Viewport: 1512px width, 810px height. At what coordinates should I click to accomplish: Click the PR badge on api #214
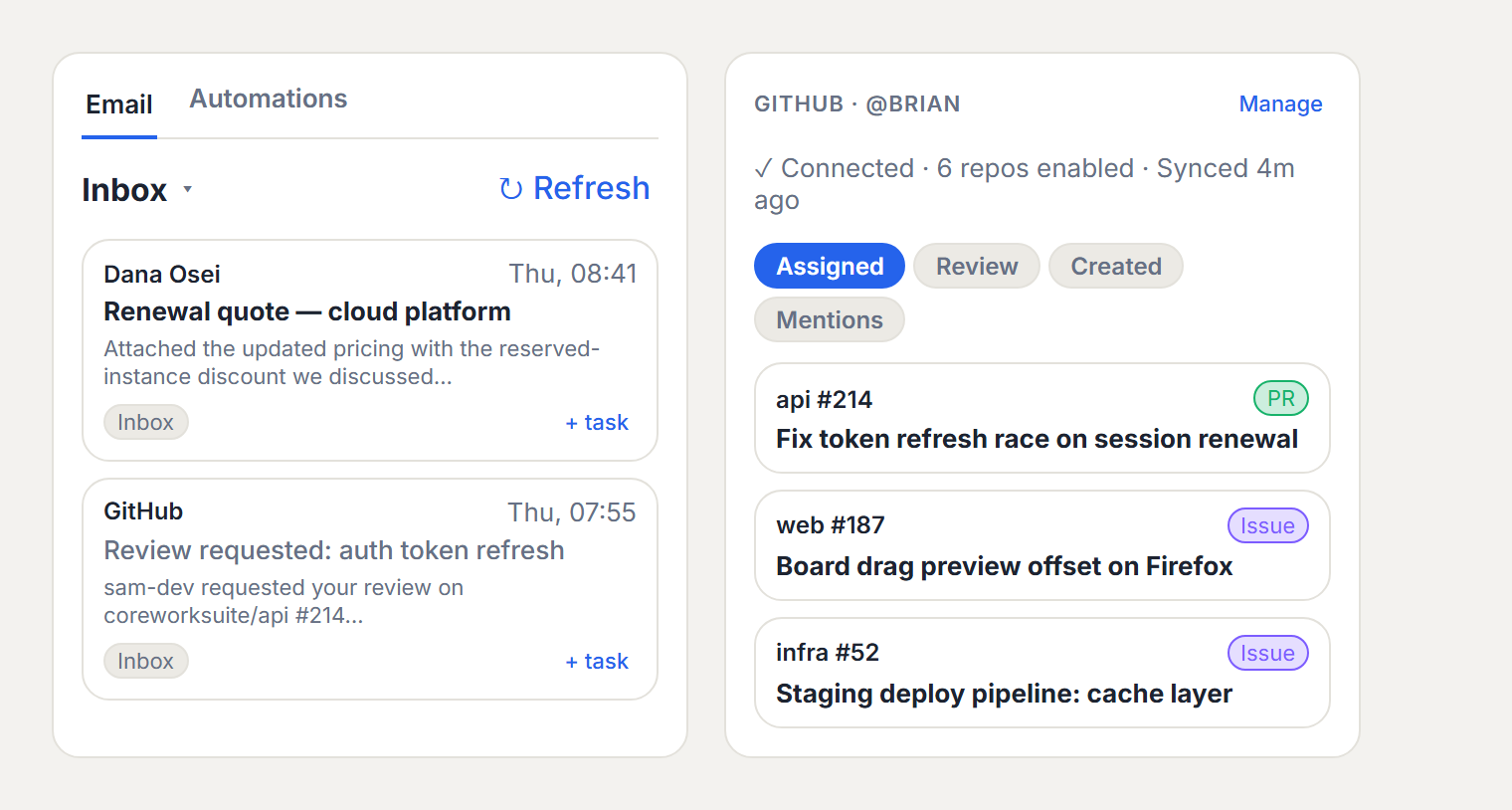point(1281,398)
